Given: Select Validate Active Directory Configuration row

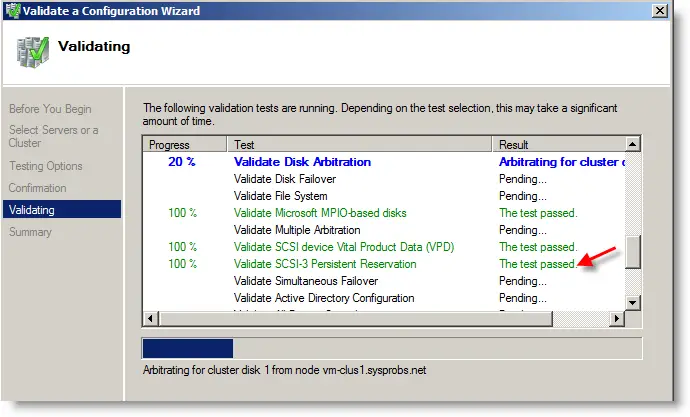Looking at the screenshot, I should pyautogui.click(x=384, y=298).
